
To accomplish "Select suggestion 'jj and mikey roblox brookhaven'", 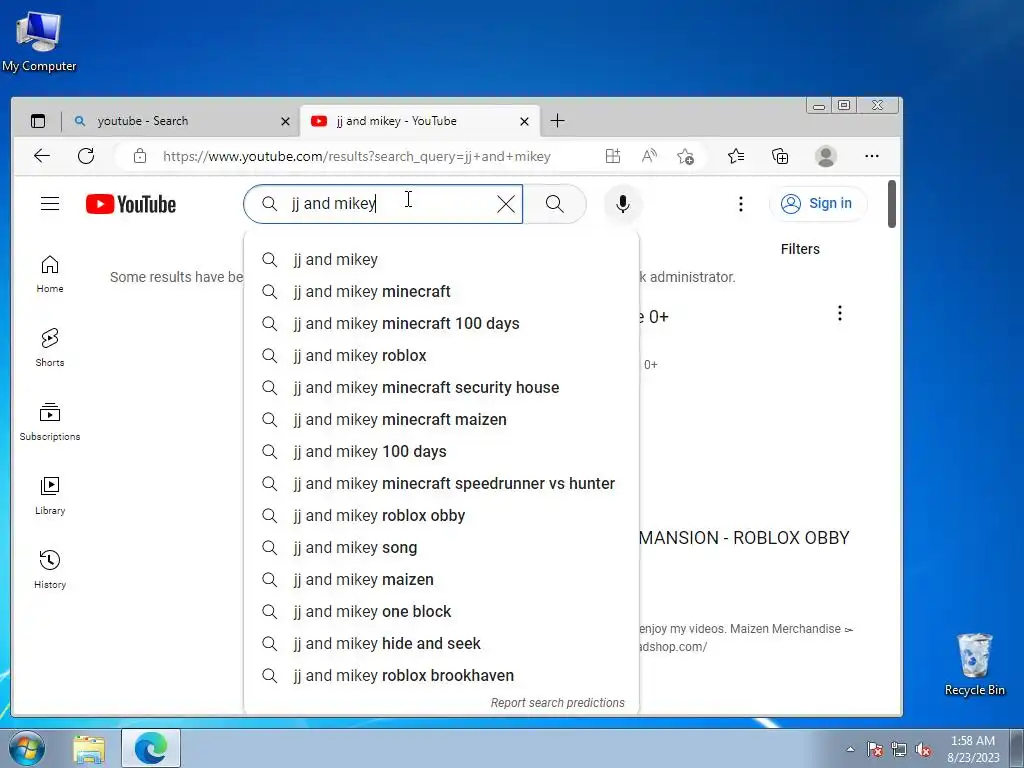I will pyautogui.click(x=441, y=675).
